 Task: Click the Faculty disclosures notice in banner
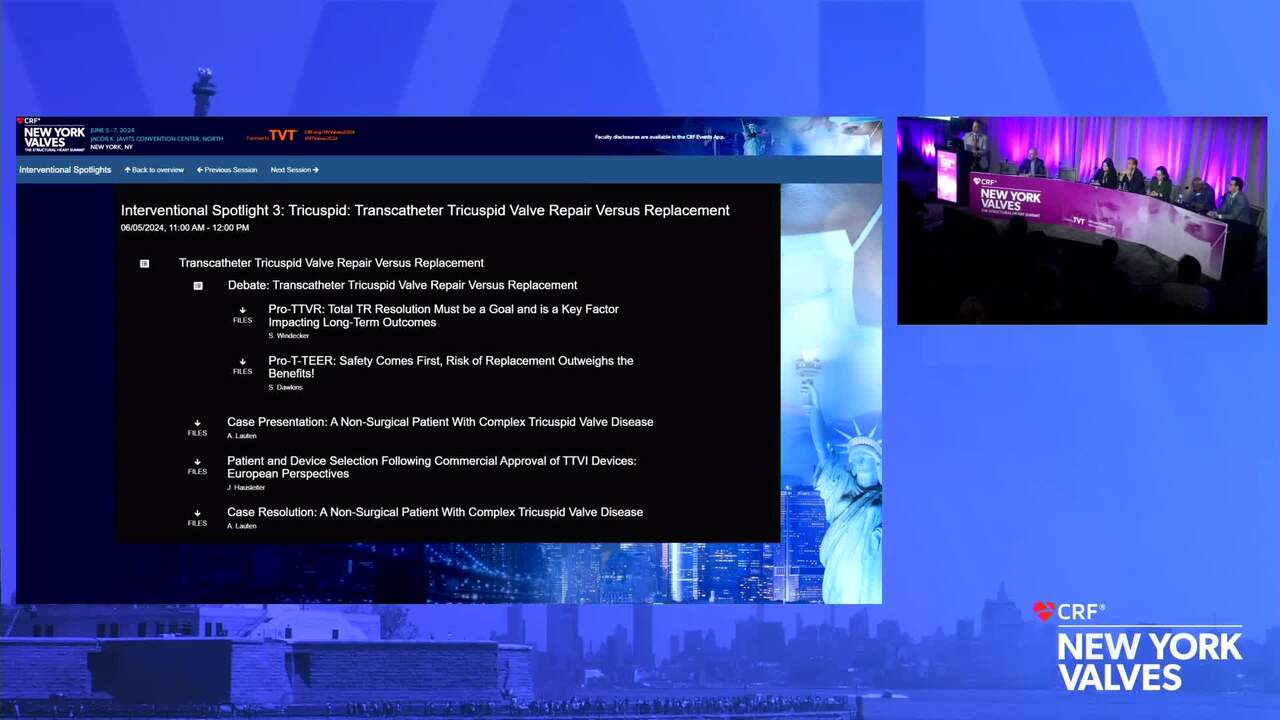point(660,137)
